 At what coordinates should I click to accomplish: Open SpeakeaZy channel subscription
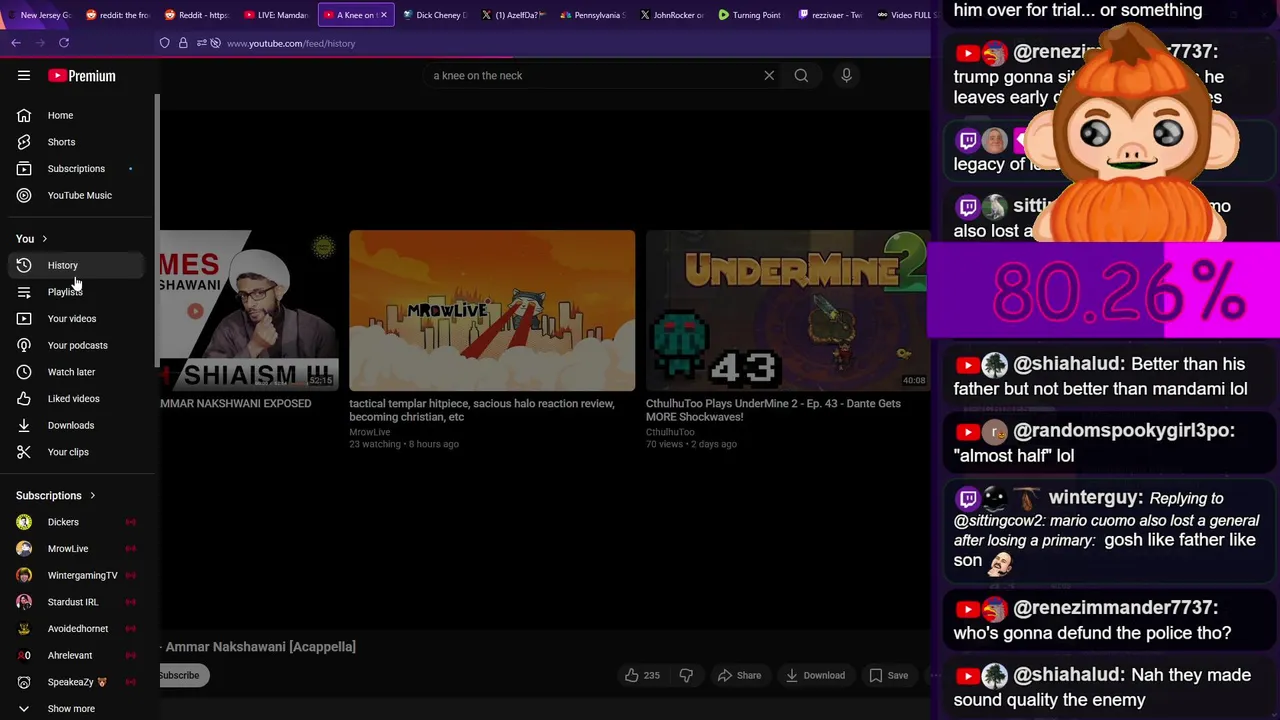pos(78,682)
